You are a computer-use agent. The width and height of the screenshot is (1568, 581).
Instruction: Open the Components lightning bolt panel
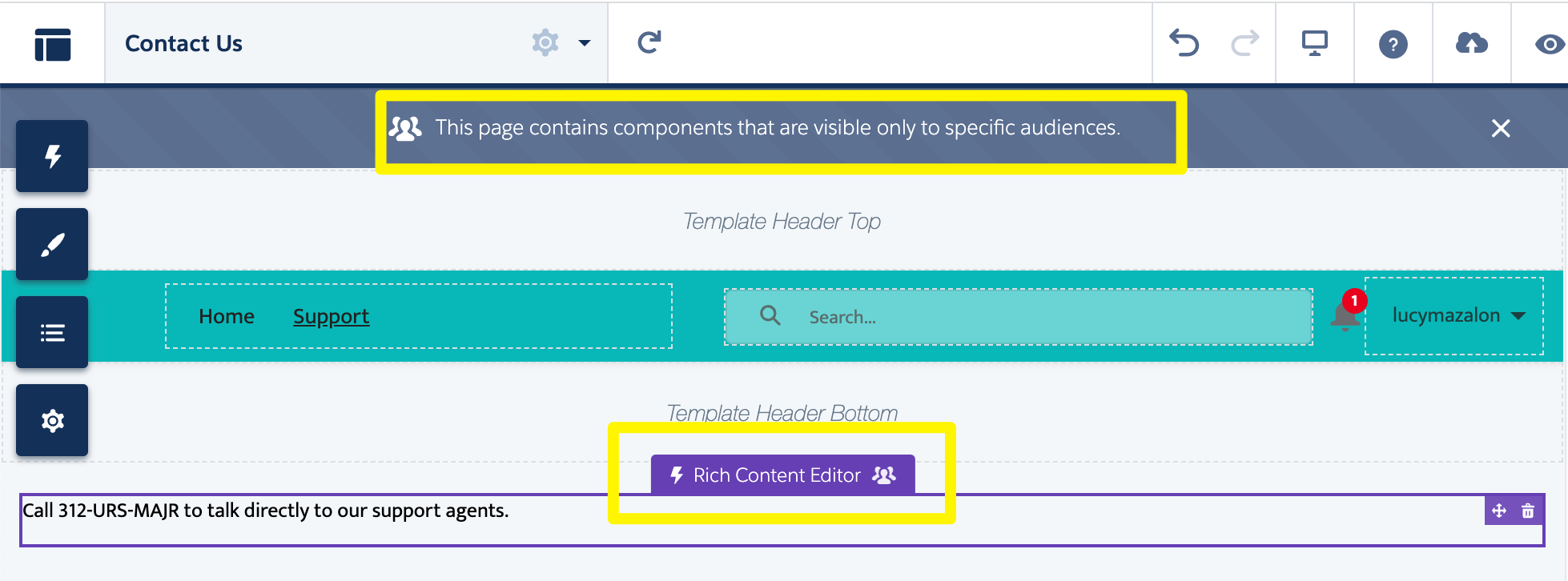(x=52, y=156)
